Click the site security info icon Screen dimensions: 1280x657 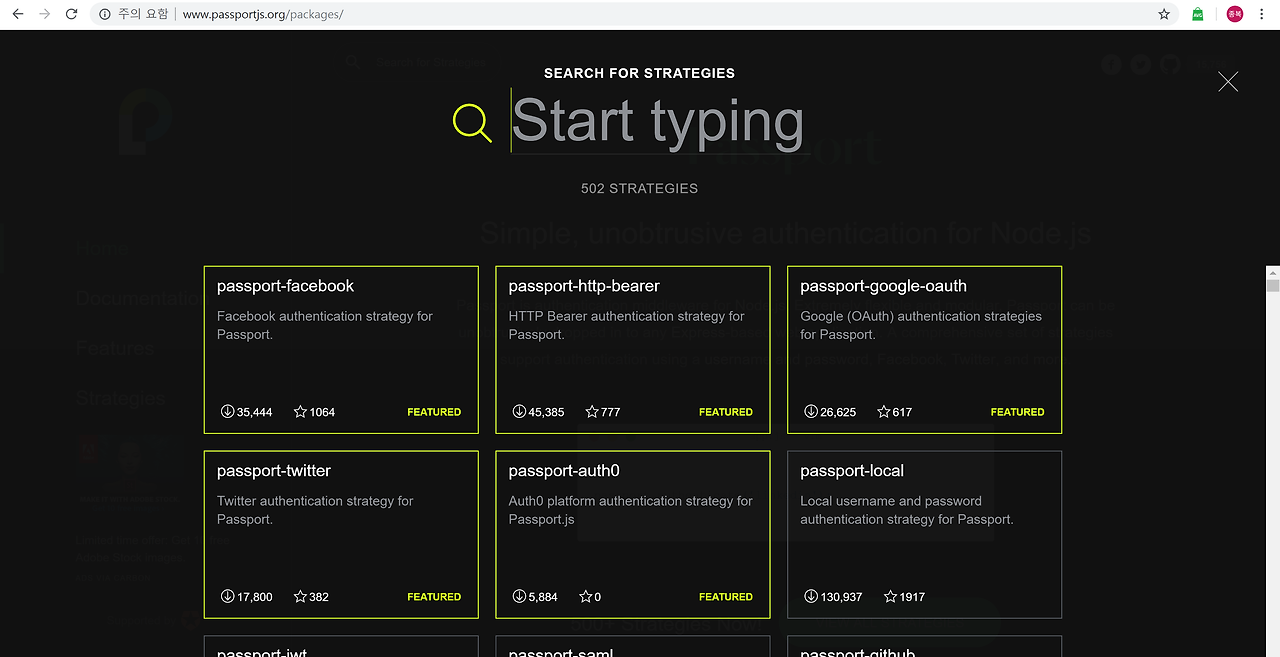pos(104,14)
